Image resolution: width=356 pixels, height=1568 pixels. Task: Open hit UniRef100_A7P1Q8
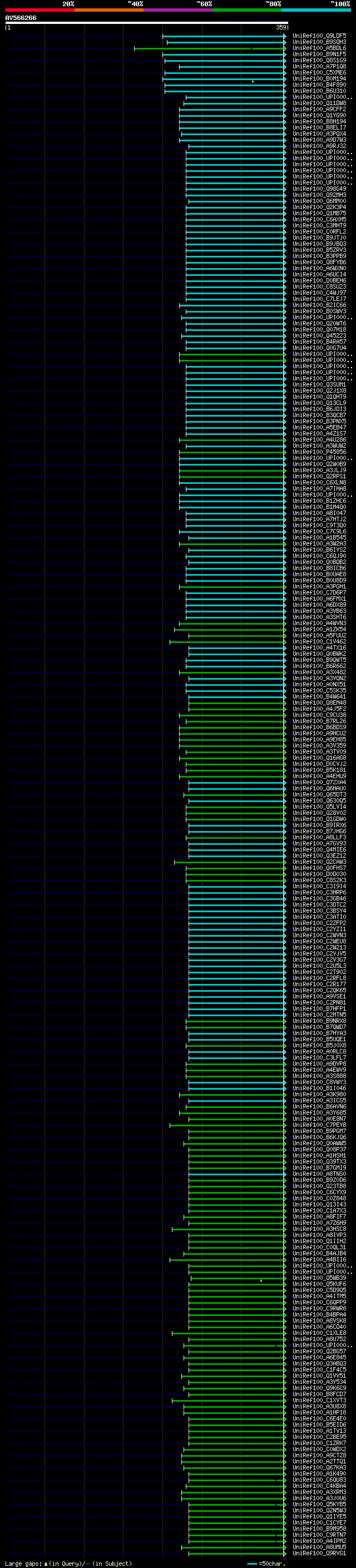[x=319, y=66]
